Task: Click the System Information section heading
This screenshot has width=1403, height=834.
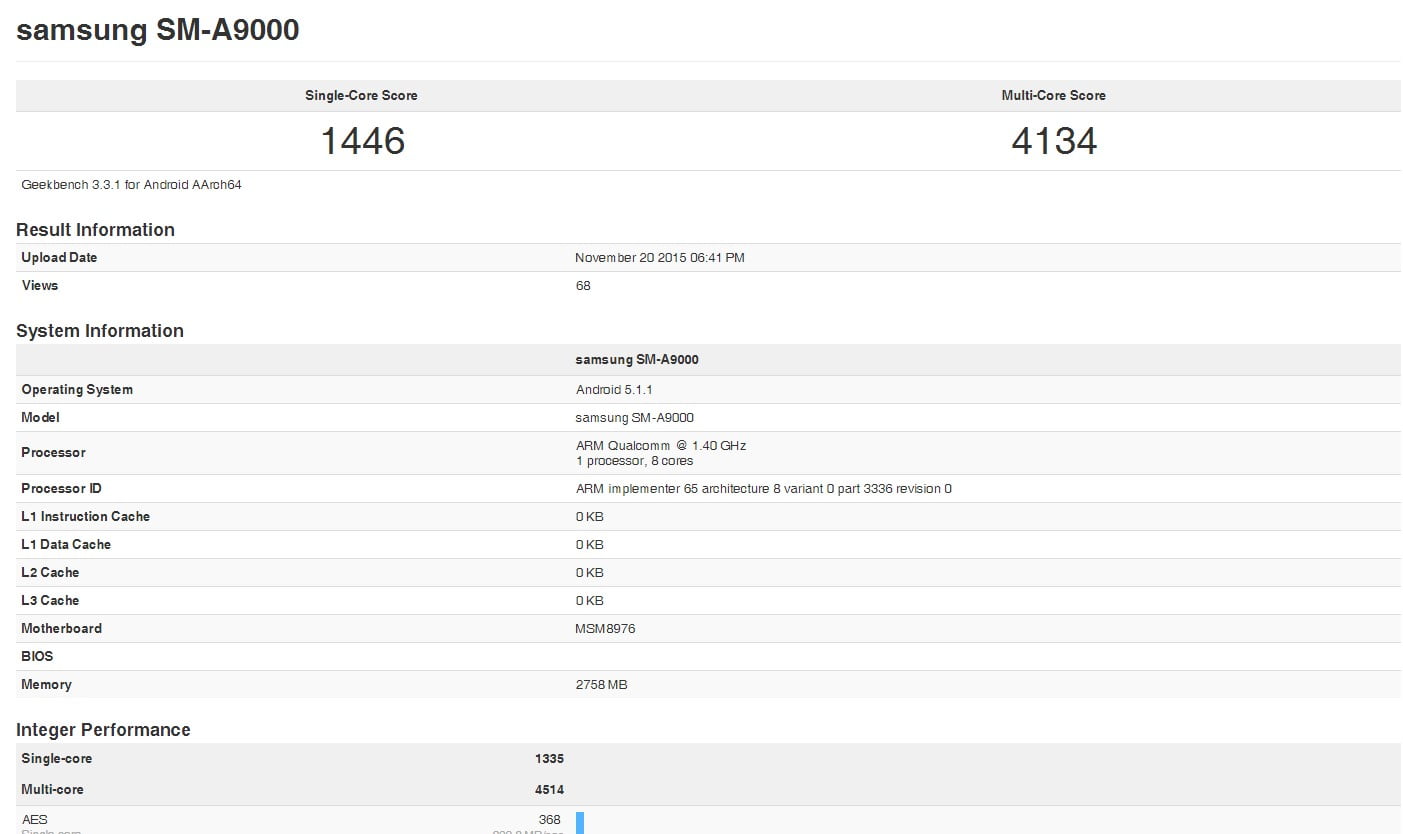Action: [x=100, y=331]
